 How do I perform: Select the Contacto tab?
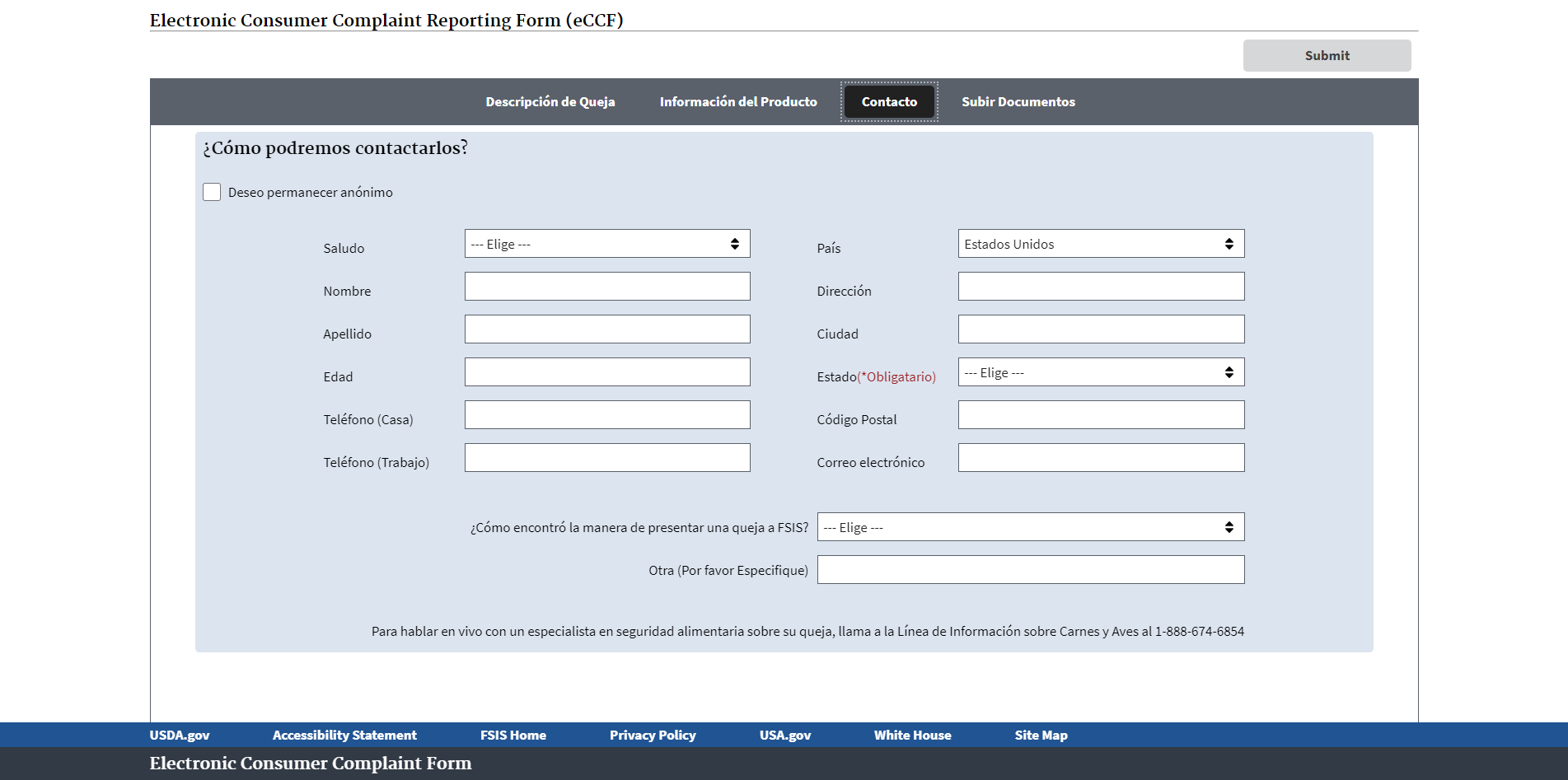tap(889, 102)
